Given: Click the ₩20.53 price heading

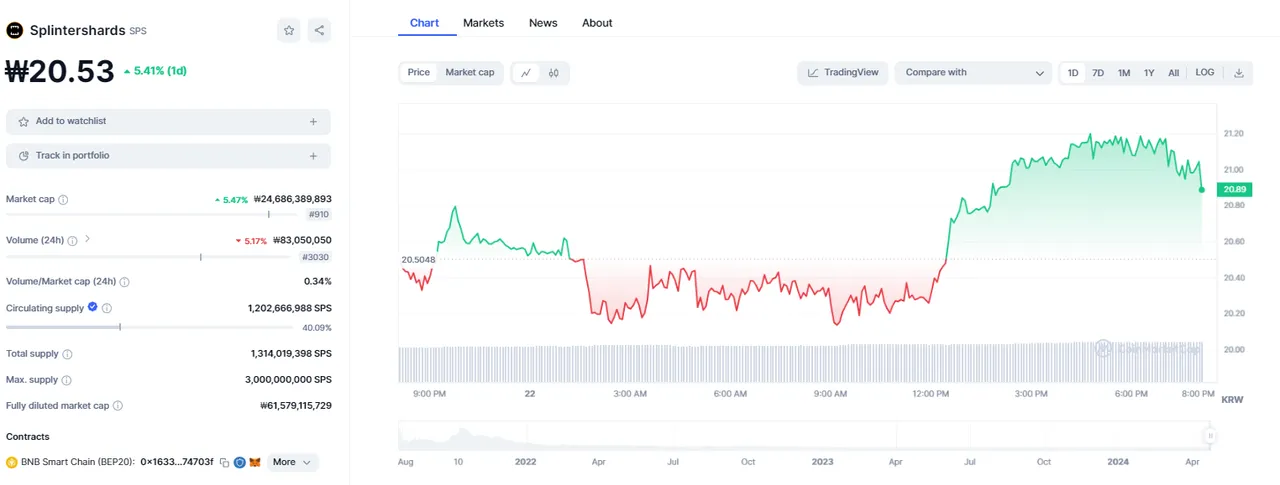Looking at the screenshot, I should pos(60,72).
